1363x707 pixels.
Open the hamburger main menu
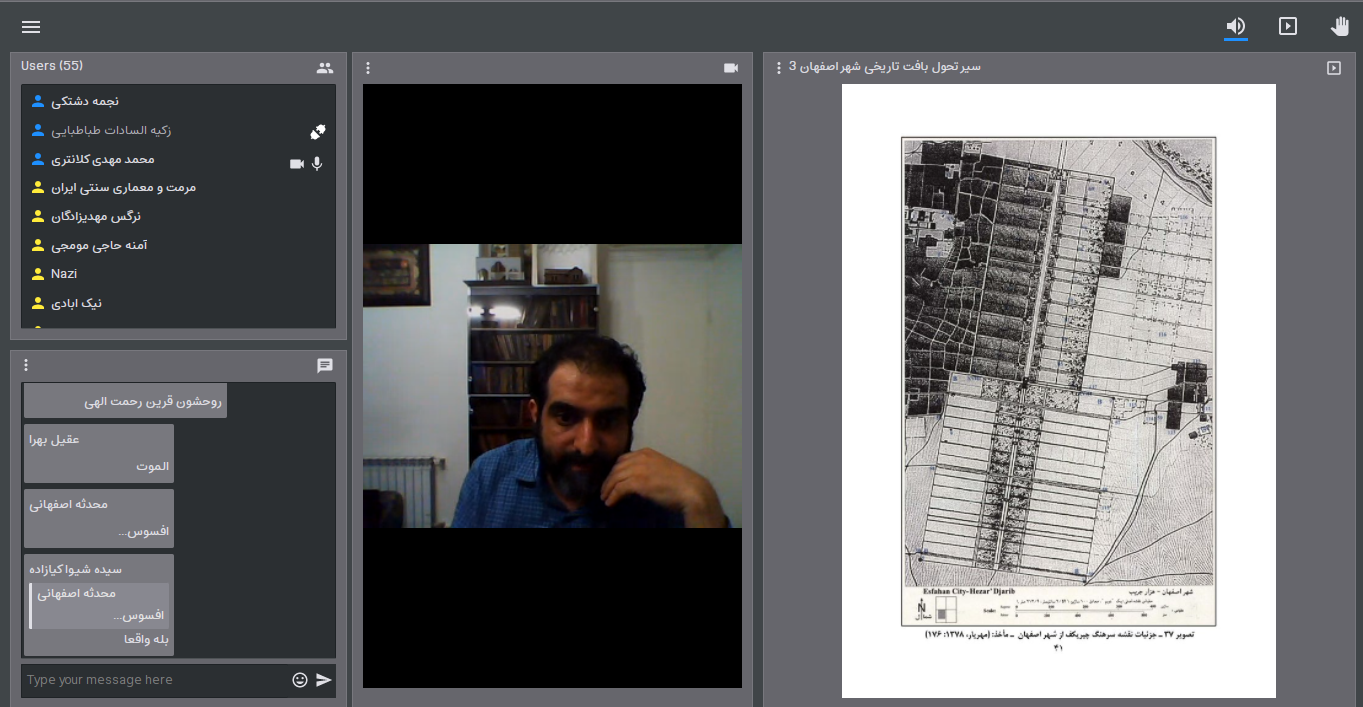(31, 27)
